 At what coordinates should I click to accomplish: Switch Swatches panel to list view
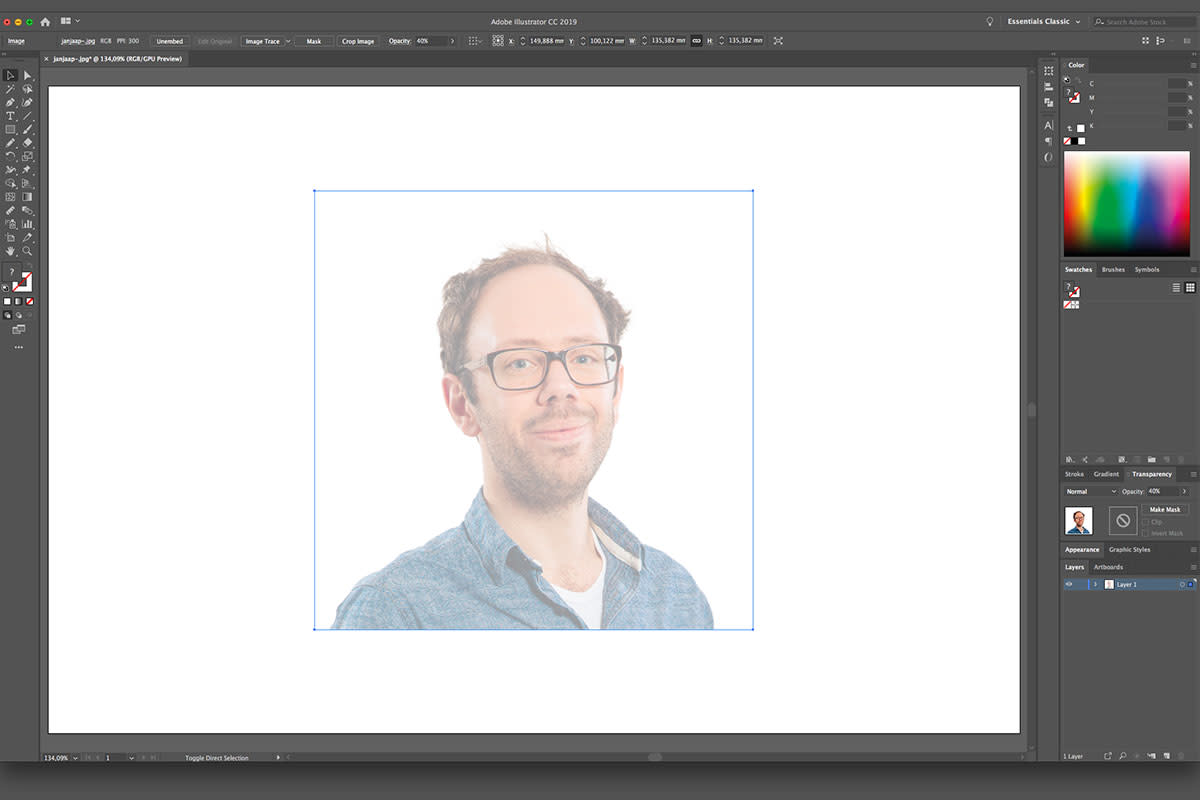1176,287
